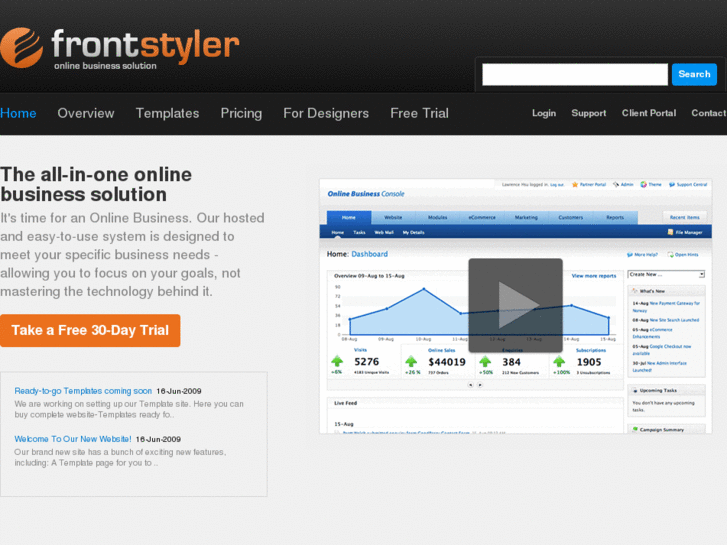Open the Create New dropdown in console
The image size is (727, 545).
click(666, 275)
